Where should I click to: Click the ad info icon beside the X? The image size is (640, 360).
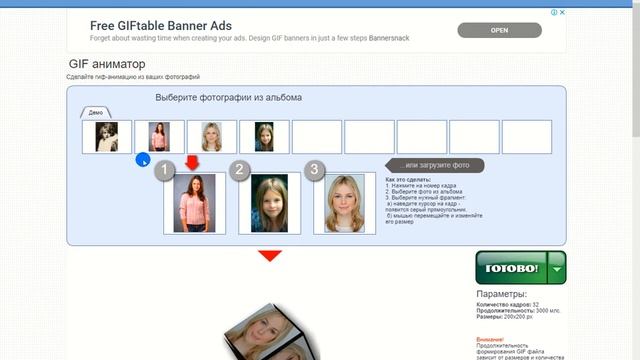pyautogui.click(x=554, y=12)
